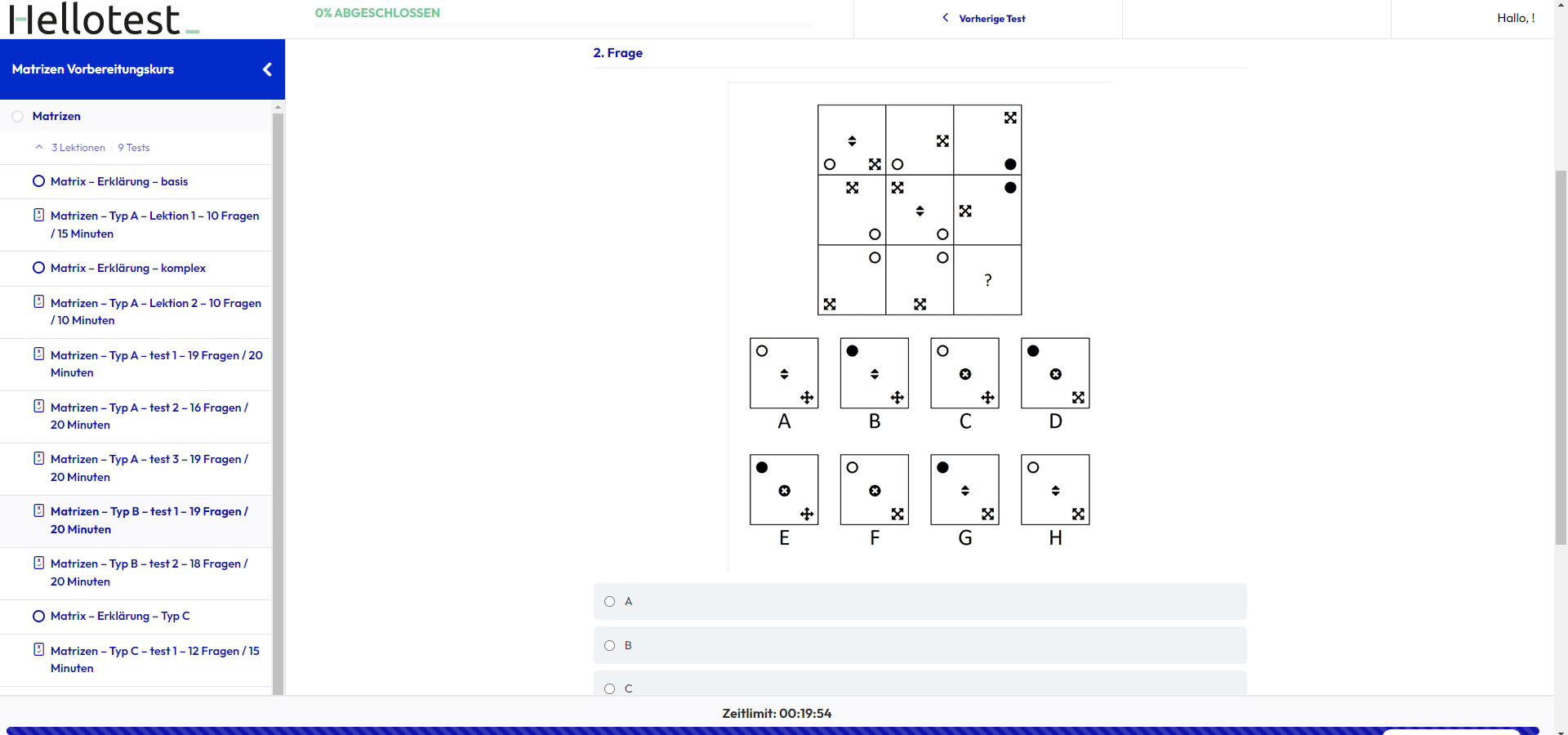Click quiz icon beside Typ B test 2
Screen dimensions: 1568x735
[x=38, y=563]
